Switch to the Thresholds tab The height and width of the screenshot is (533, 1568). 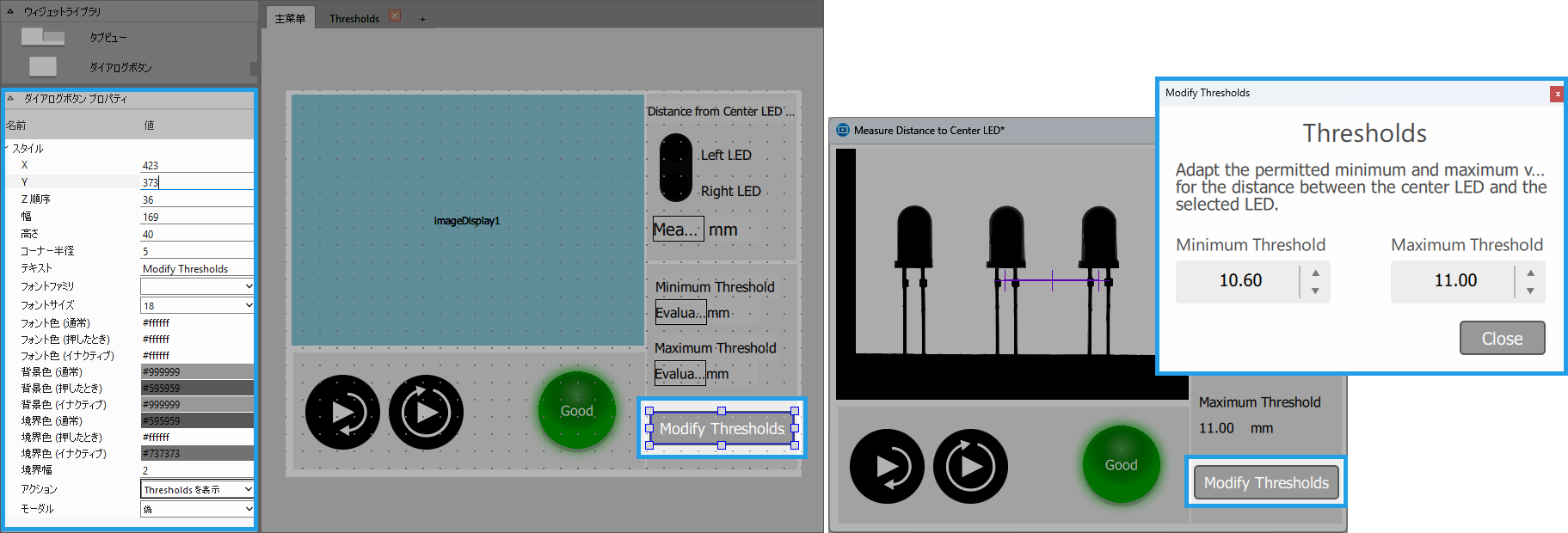click(x=354, y=18)
